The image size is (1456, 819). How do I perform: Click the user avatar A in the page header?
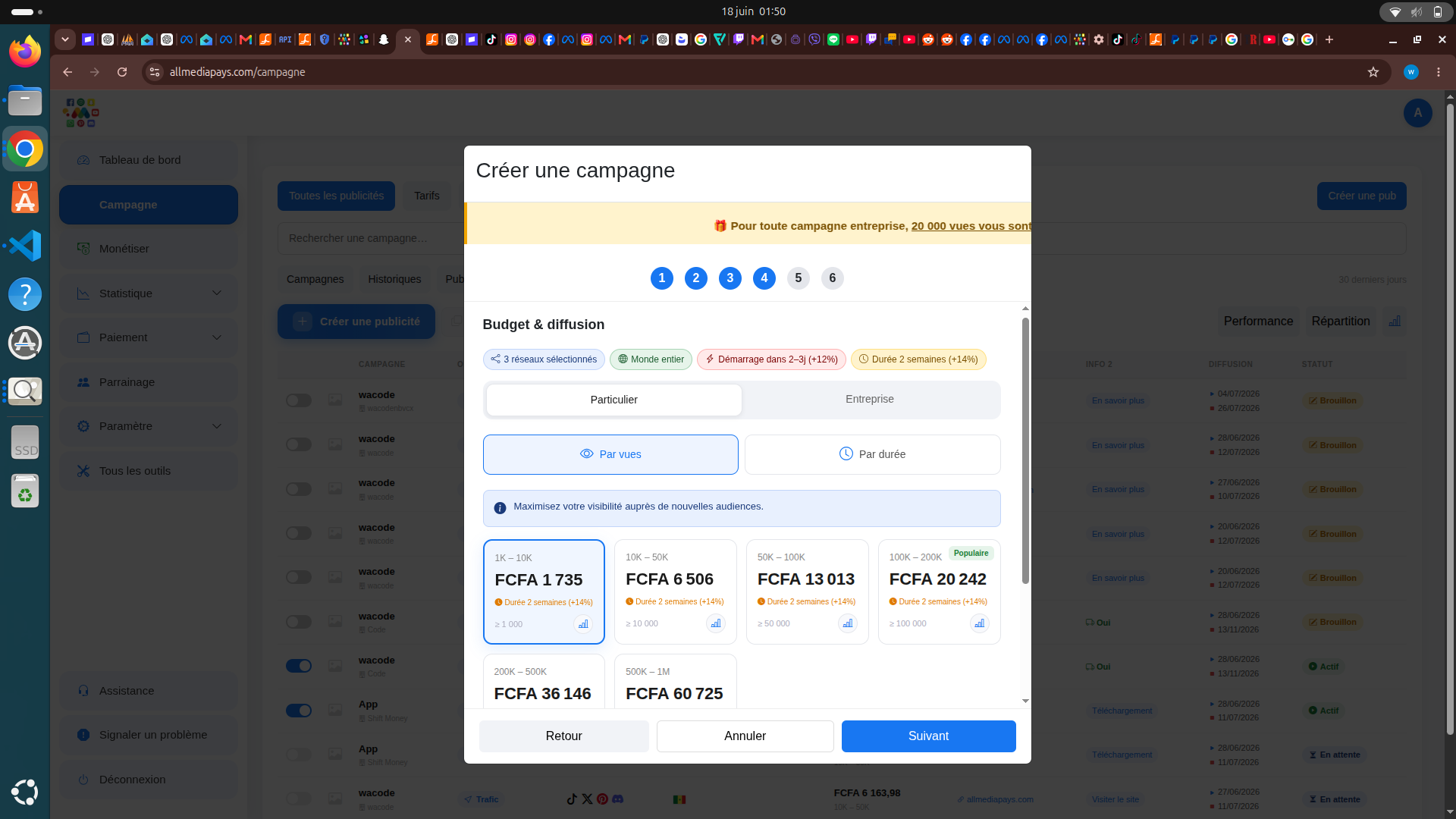coord(1418,113)
